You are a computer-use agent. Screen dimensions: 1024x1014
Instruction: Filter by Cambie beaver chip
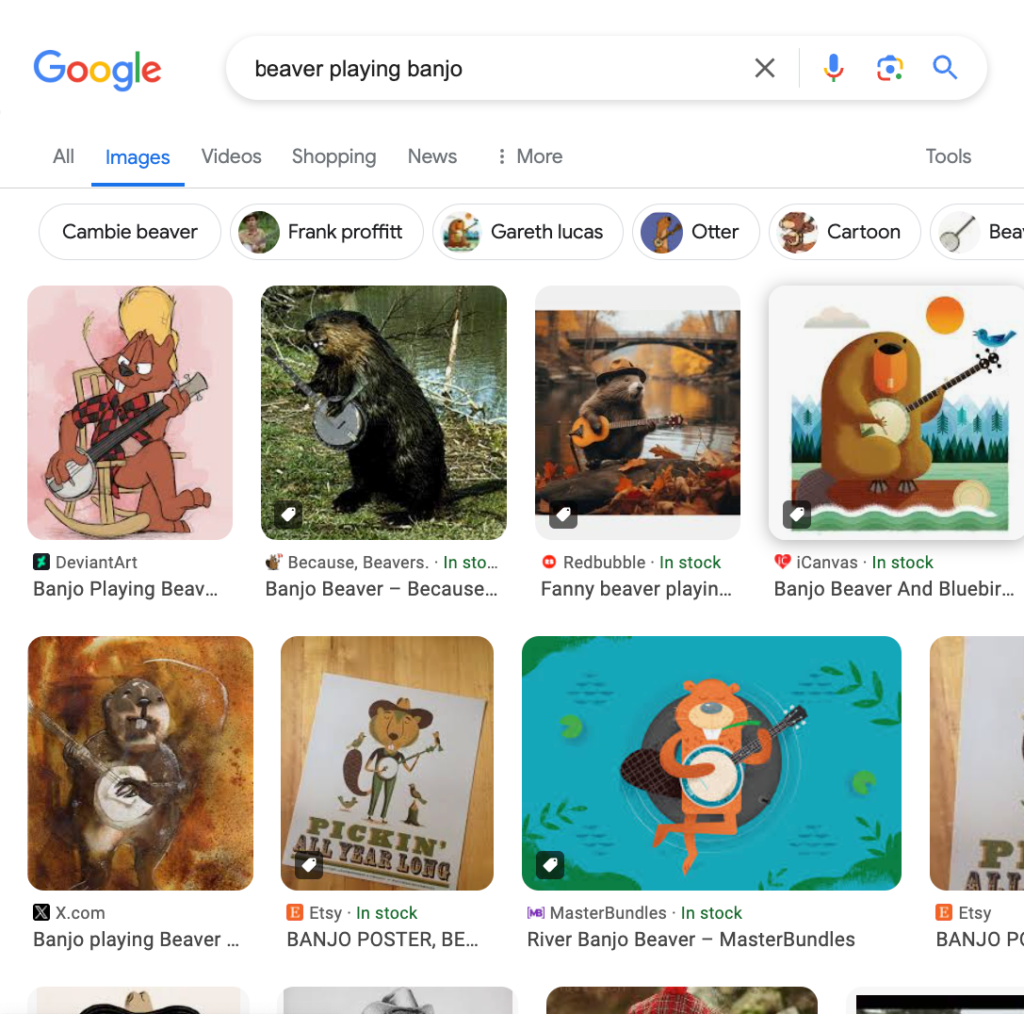(x=130, y=232)
